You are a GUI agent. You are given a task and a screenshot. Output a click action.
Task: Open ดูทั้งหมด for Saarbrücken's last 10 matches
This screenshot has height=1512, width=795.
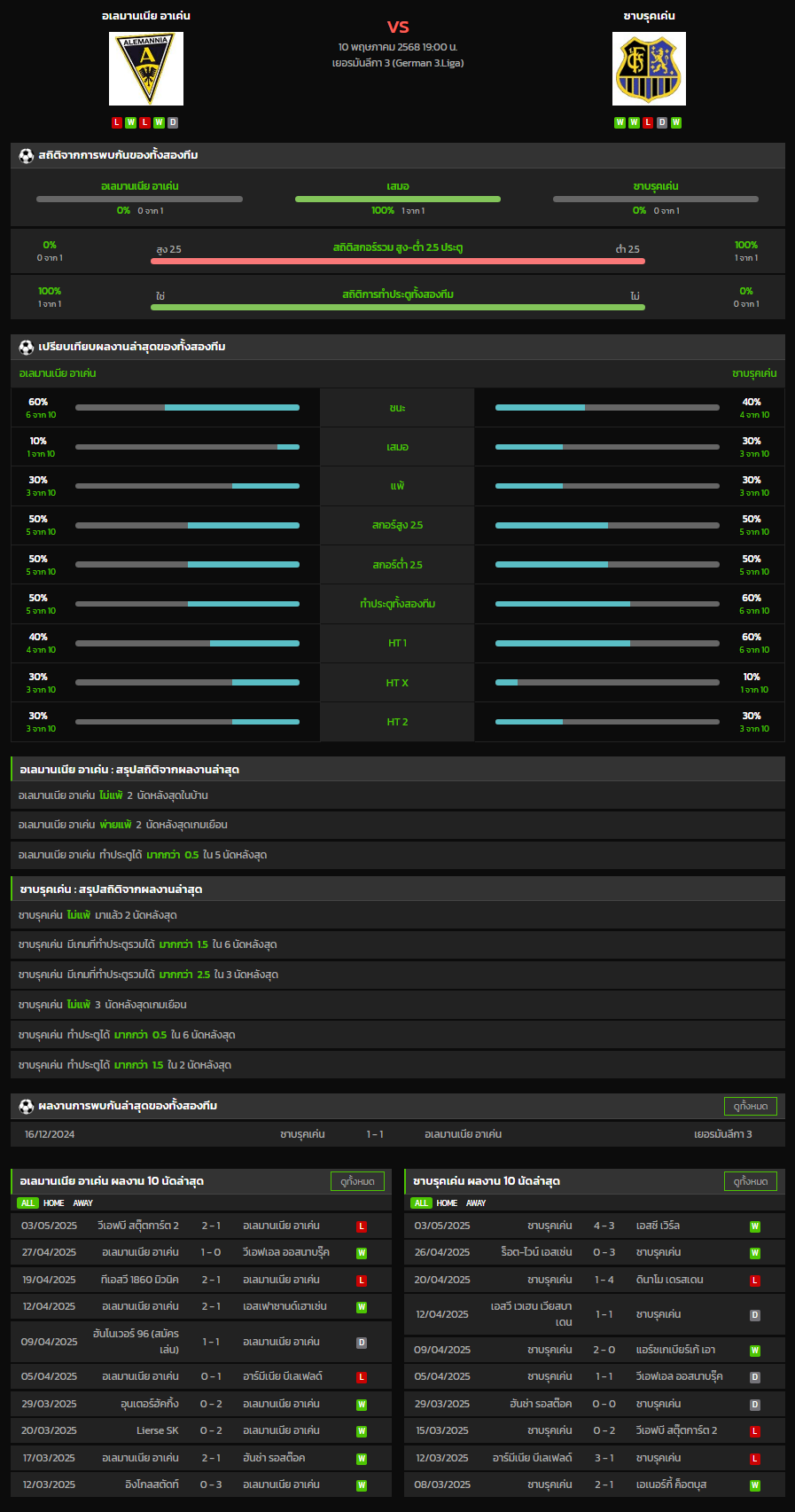[751, 1181]
